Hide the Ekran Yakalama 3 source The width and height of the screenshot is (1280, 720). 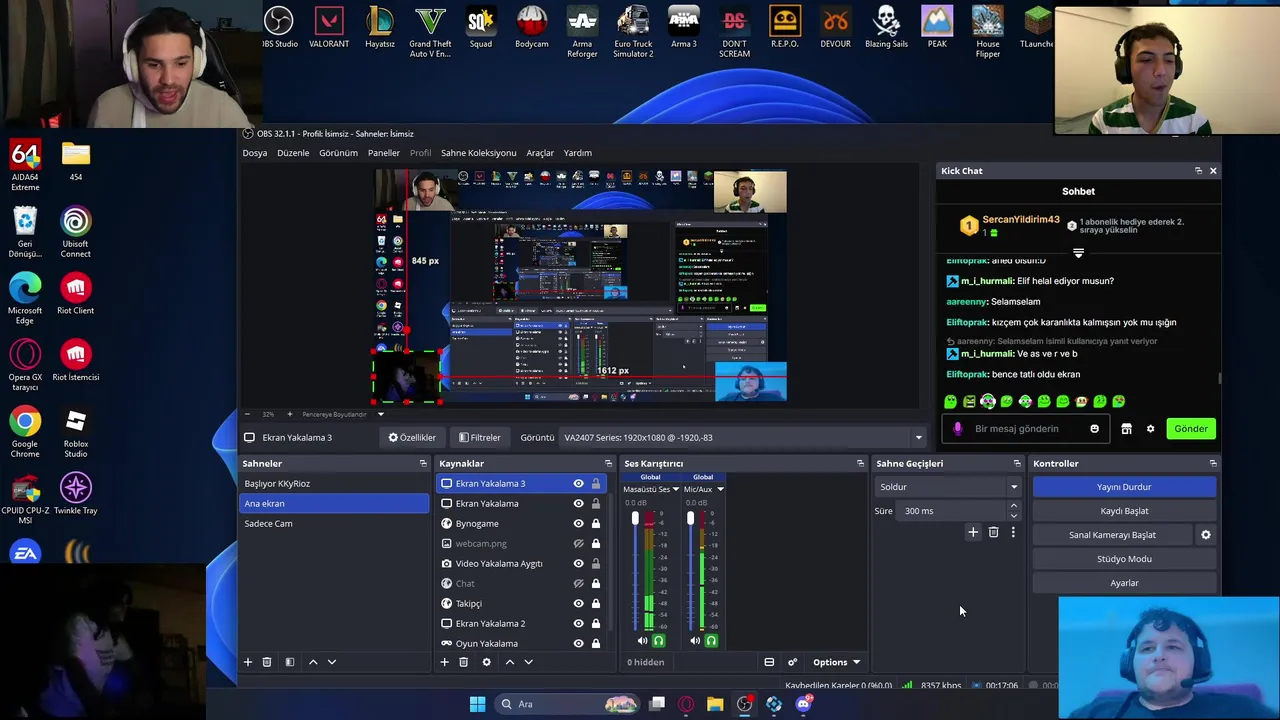578,484
